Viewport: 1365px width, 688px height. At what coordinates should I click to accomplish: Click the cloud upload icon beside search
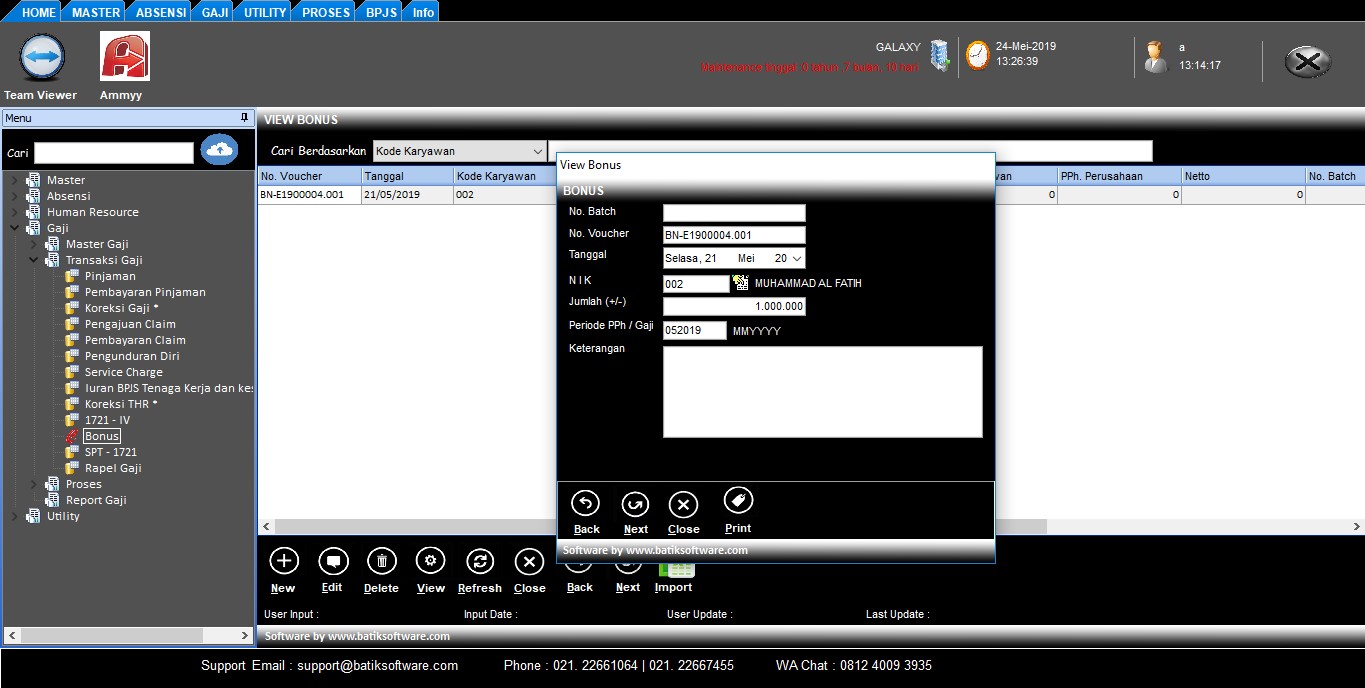(x=219, y=150)
